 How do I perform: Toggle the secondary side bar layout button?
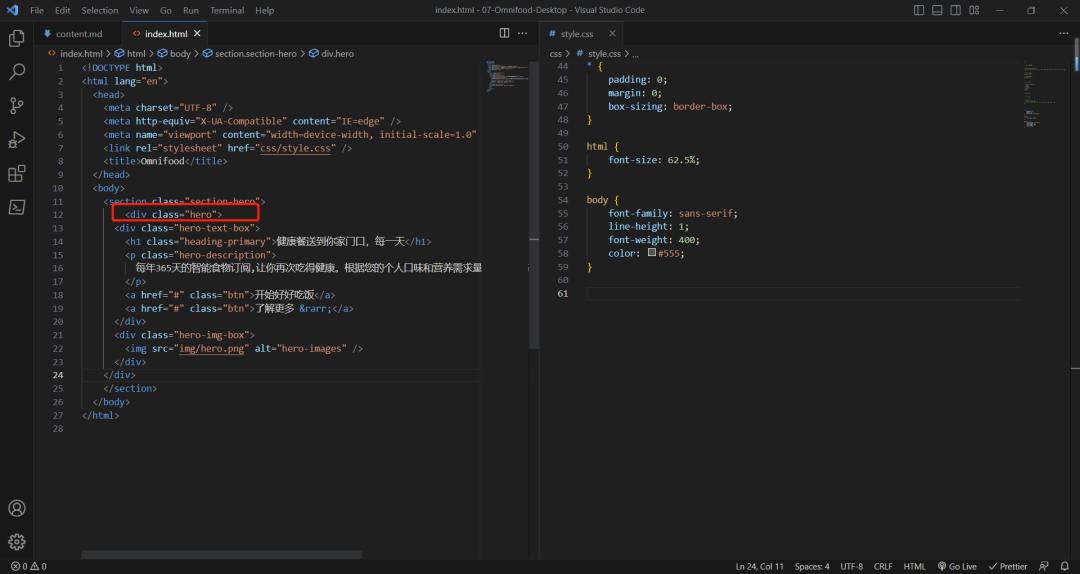point(954,10)
